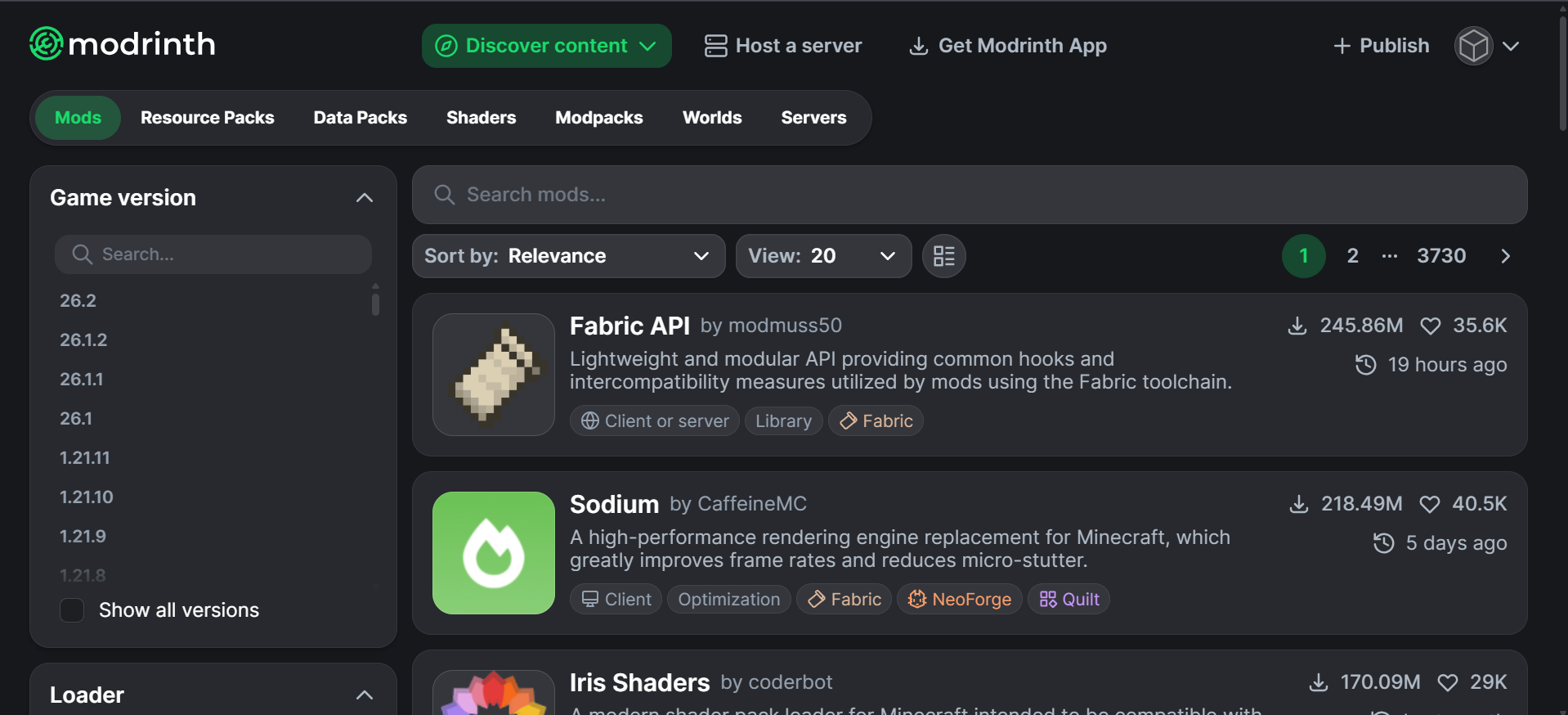The image size is (1568, 715).
Task: Filter by game version 26.2
Action: (78, 300)
